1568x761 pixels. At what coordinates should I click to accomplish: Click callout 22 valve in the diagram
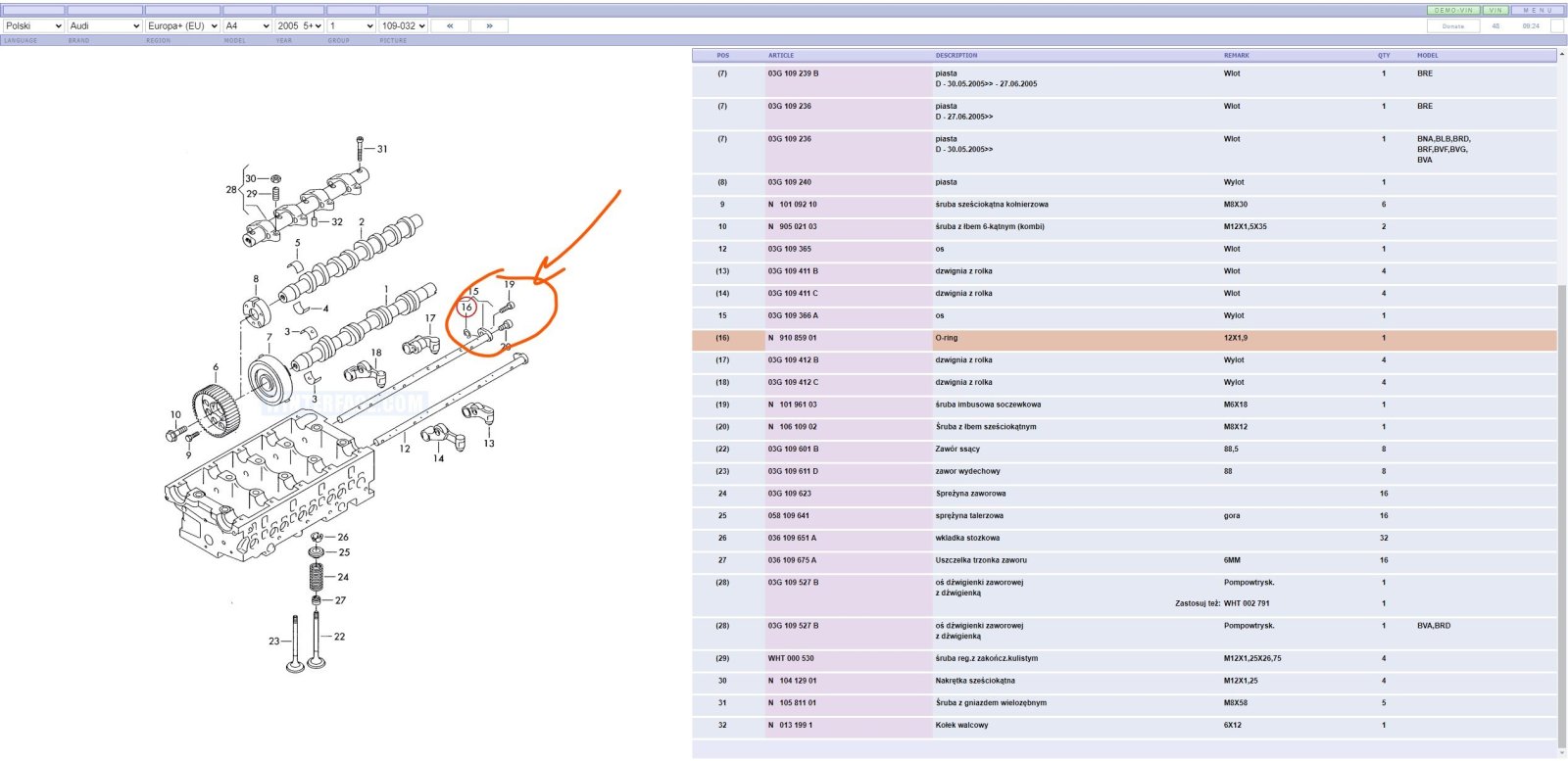[x=339, y=637]
